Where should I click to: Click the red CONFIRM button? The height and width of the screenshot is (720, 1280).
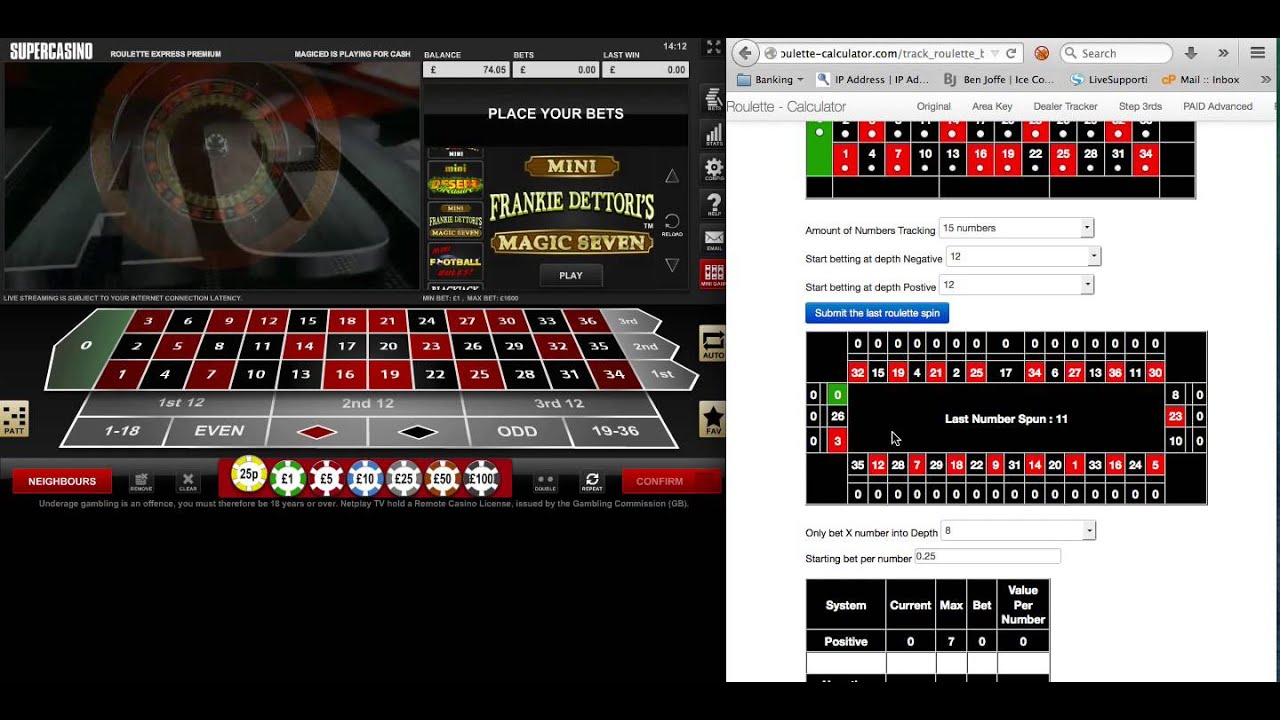click(671, 481)
